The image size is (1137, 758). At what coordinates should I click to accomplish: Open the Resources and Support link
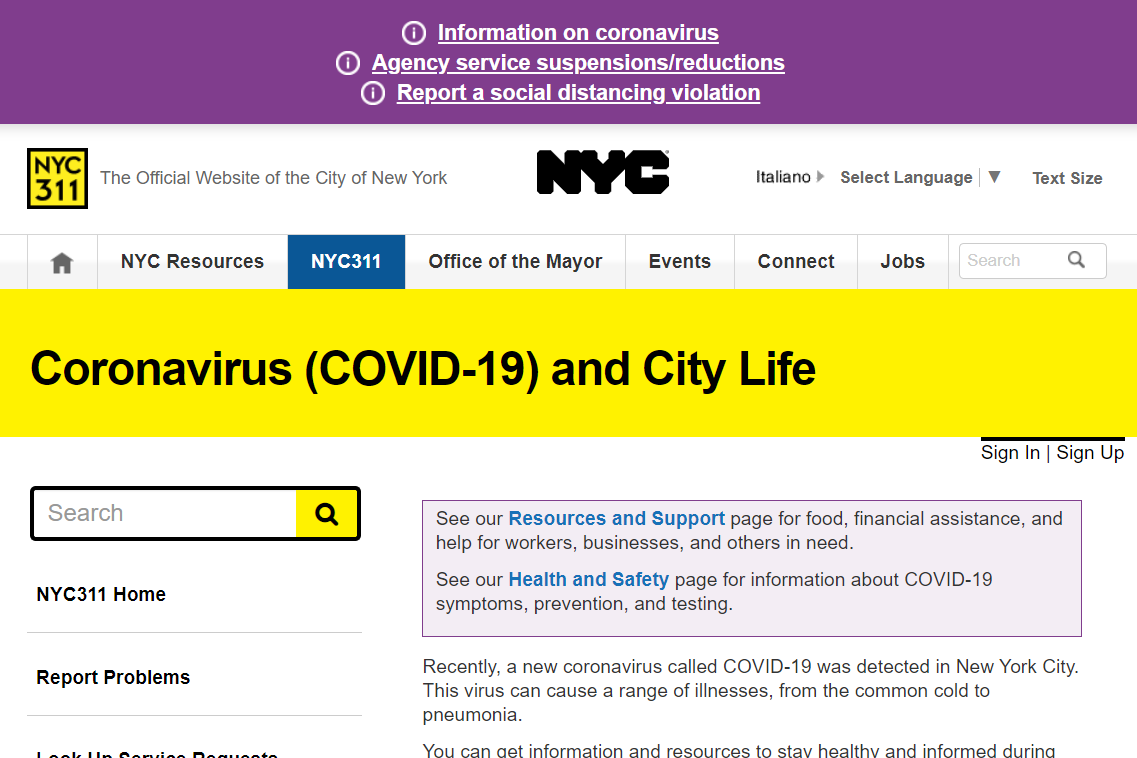pyautogui.click(x=616, y=519)
